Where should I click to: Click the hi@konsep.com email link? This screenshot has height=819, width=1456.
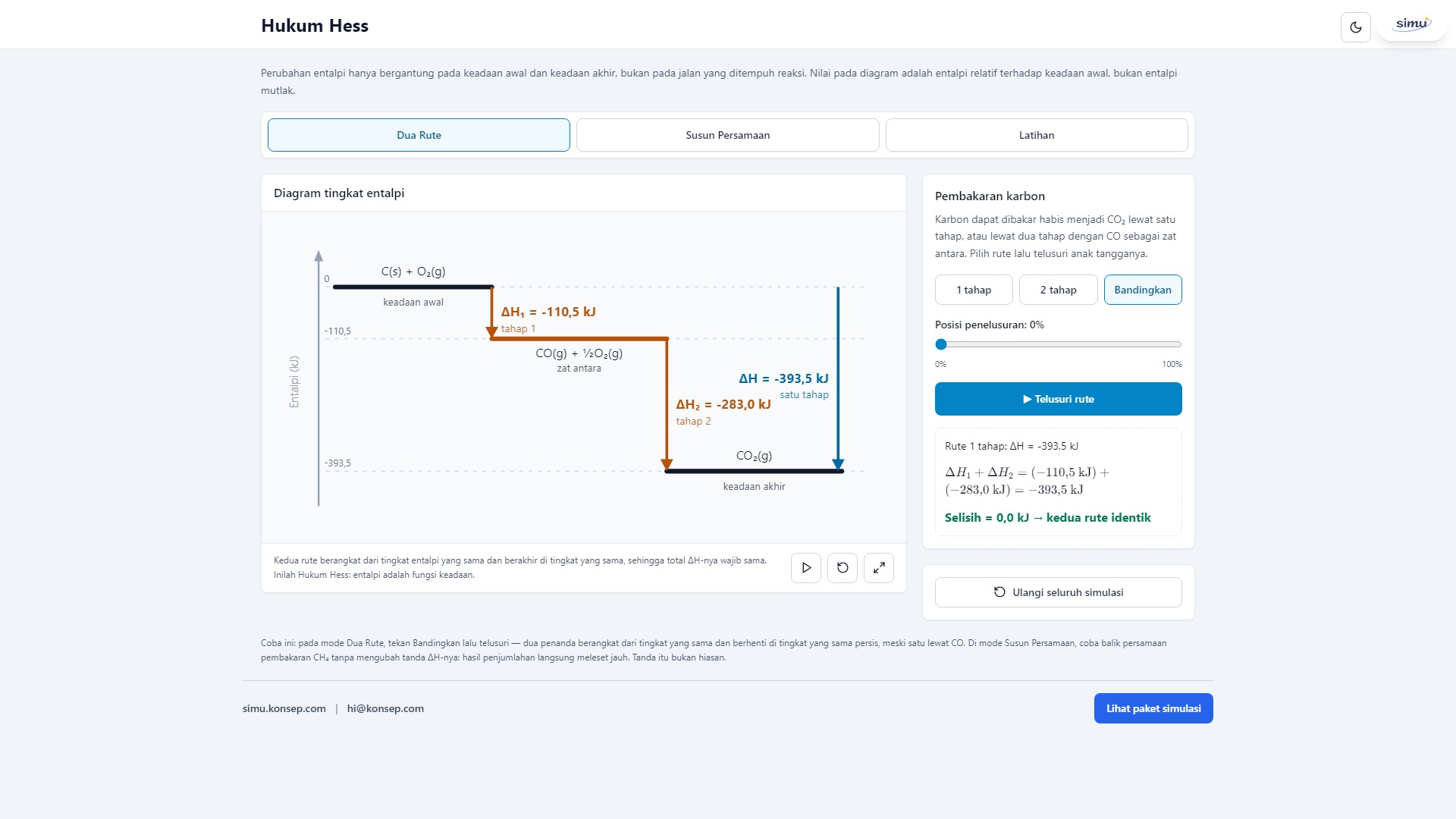[x=385, y=708]
